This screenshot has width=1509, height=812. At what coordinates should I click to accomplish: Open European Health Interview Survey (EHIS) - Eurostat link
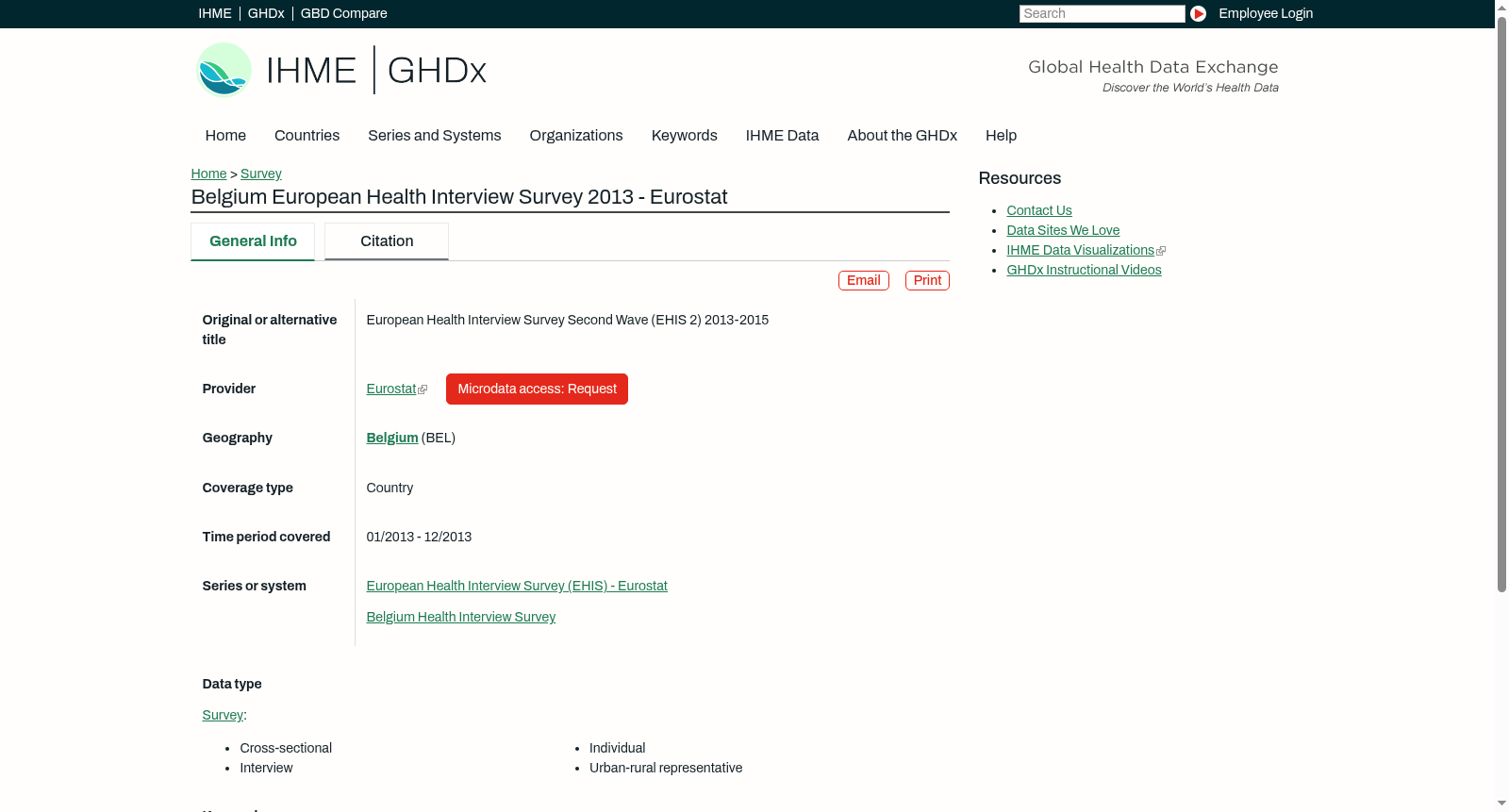click(x=517, y=586)
